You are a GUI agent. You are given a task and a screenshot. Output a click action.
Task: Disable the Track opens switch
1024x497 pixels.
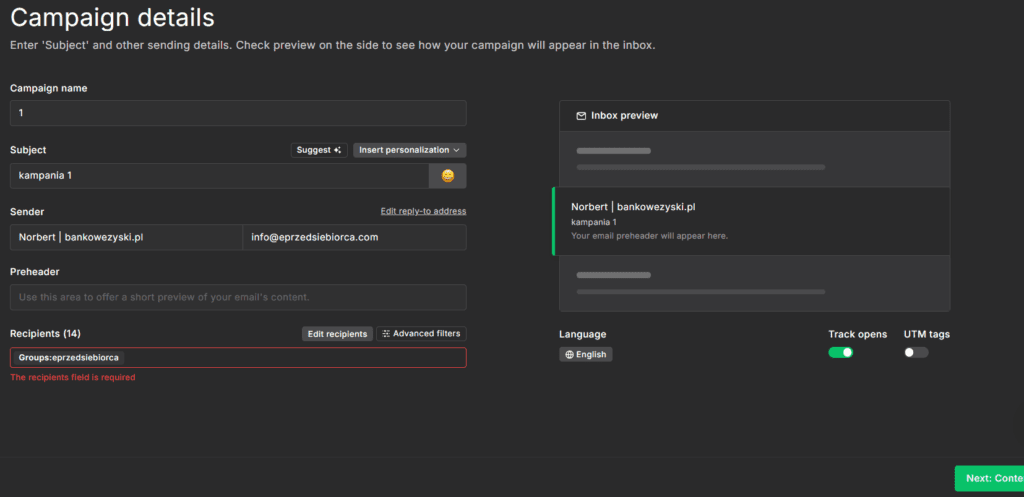(840, 352)
